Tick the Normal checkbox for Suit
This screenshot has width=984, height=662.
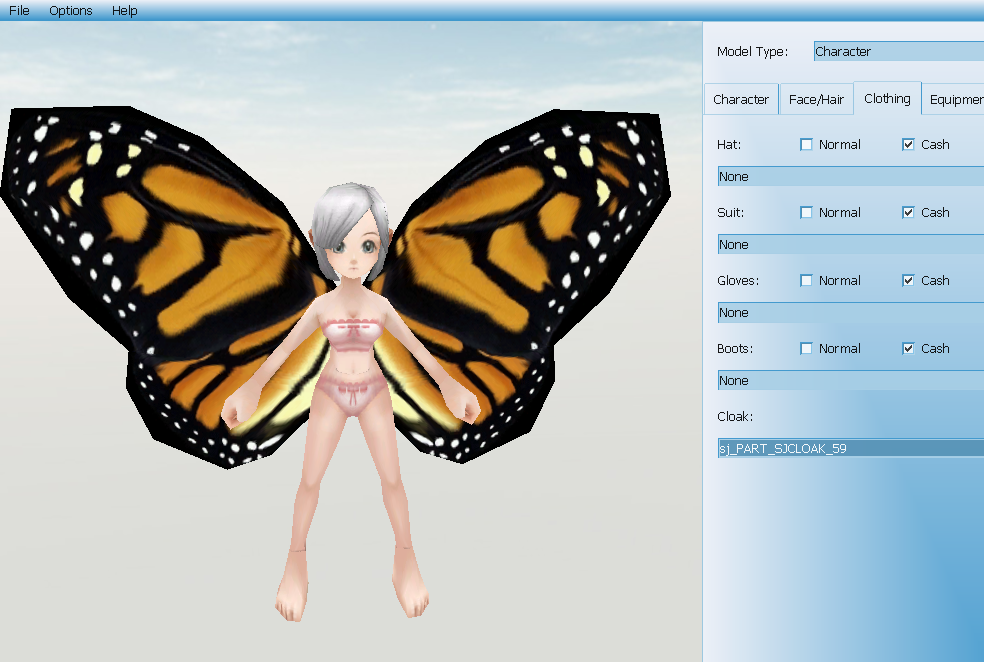point(807,213)
